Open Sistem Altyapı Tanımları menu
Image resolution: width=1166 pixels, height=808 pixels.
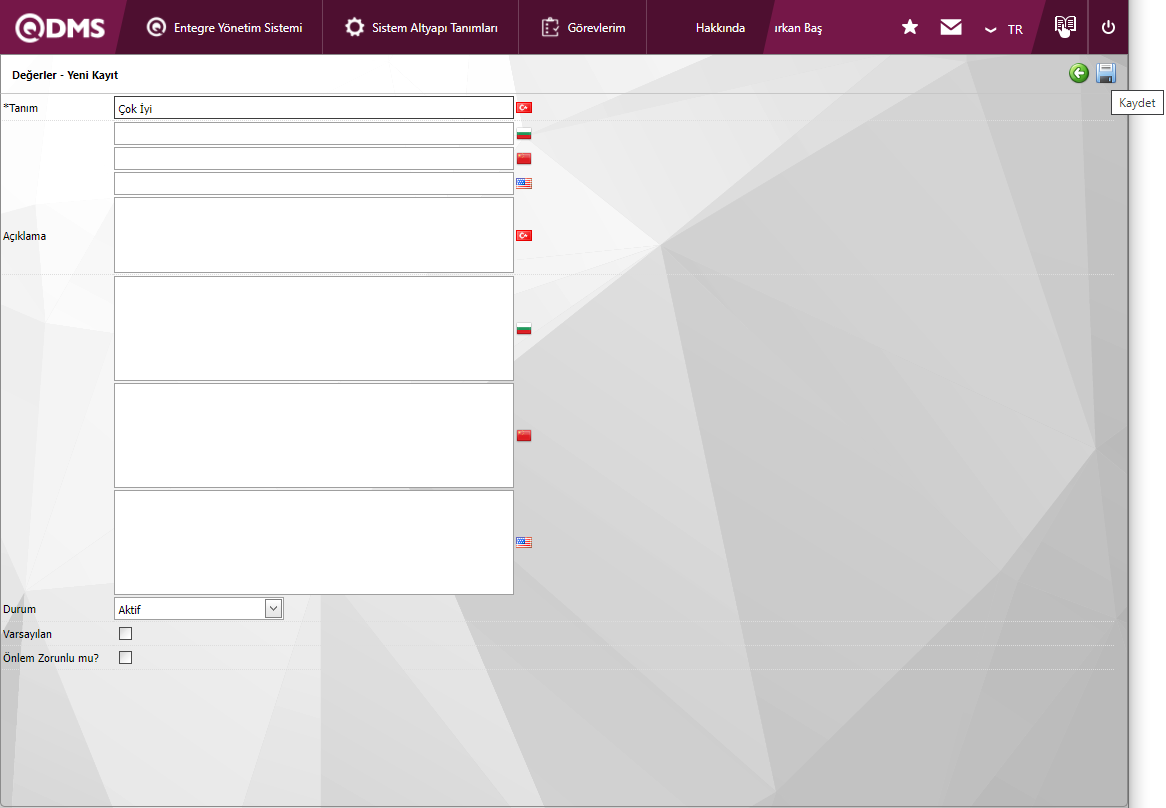421,28
